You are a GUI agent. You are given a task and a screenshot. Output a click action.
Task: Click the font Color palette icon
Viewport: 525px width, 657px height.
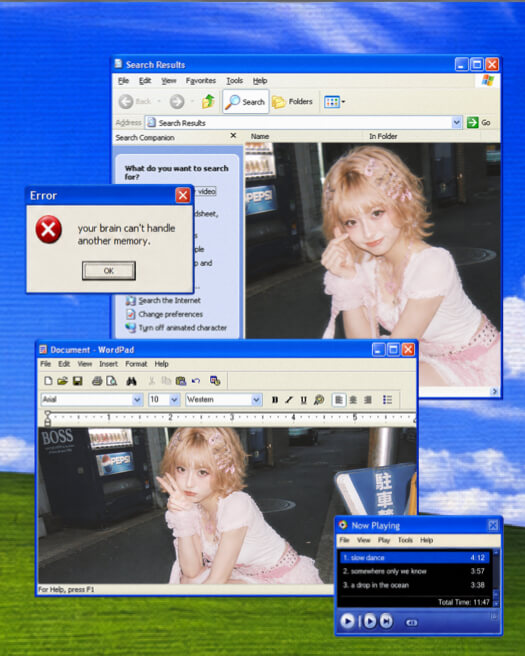(319, 400)
